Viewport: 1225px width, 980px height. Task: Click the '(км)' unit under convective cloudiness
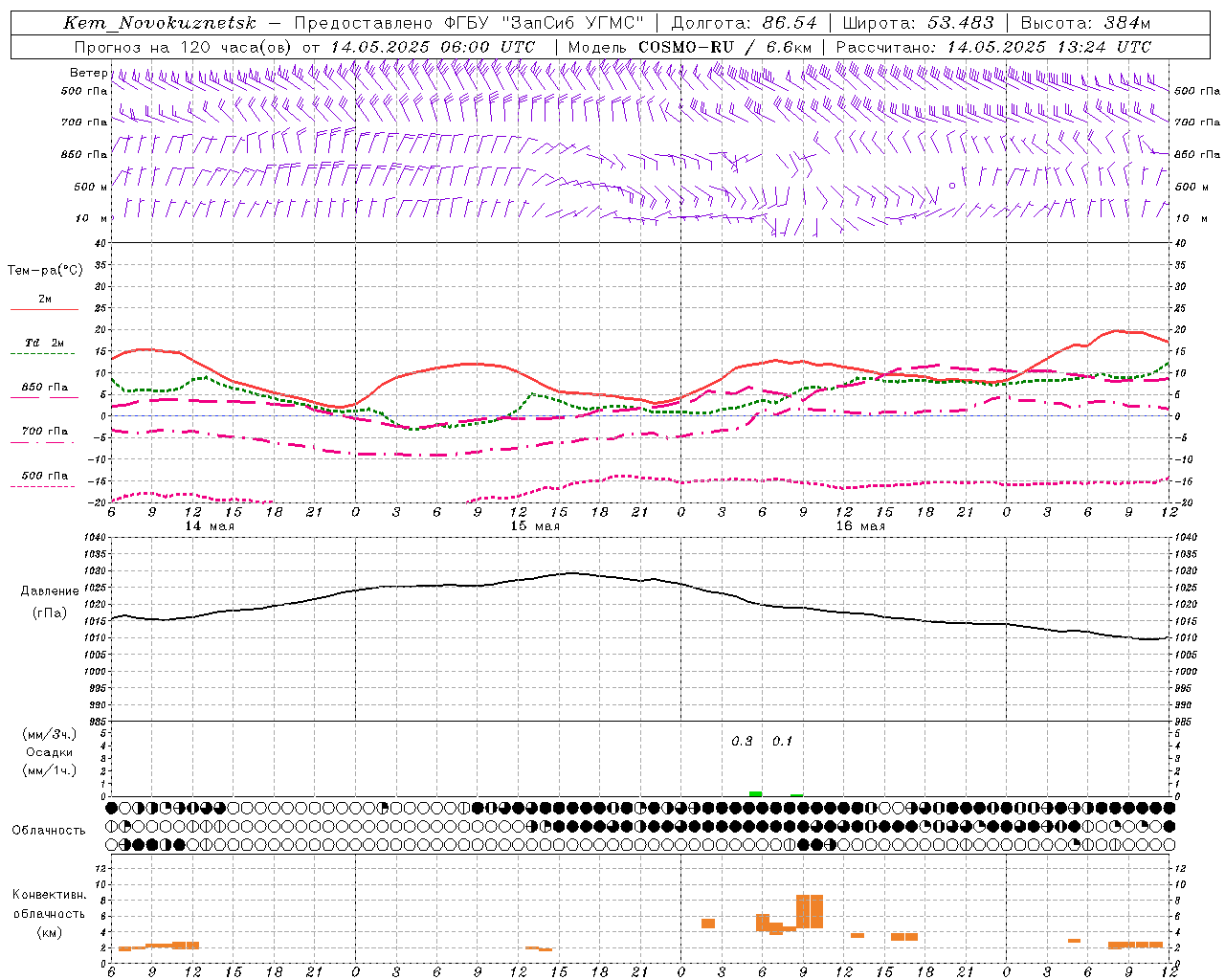point(50,932)
